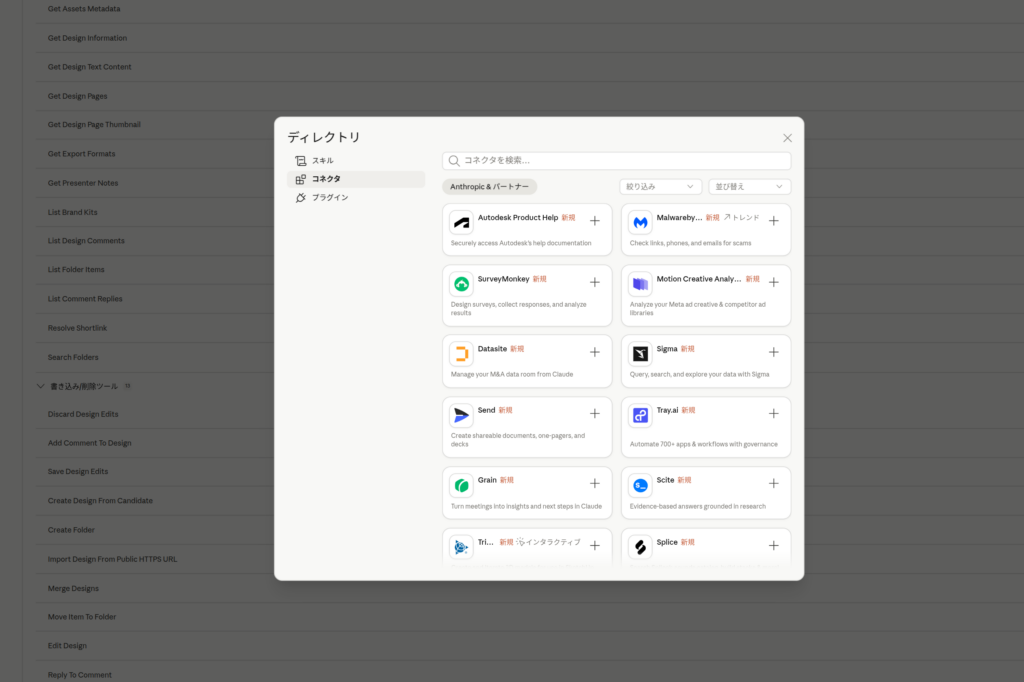The image size is (1024, 682).
Task: Open the Datasite card title
Action: 492,349
